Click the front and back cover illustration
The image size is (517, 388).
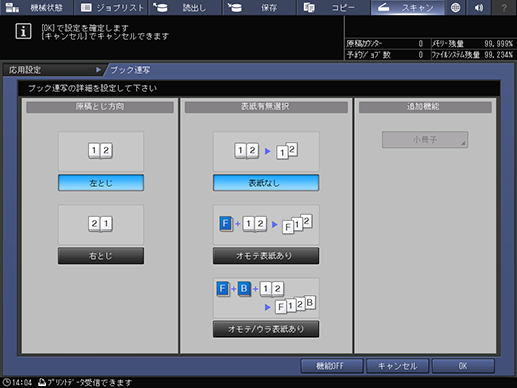coord(266,298)
